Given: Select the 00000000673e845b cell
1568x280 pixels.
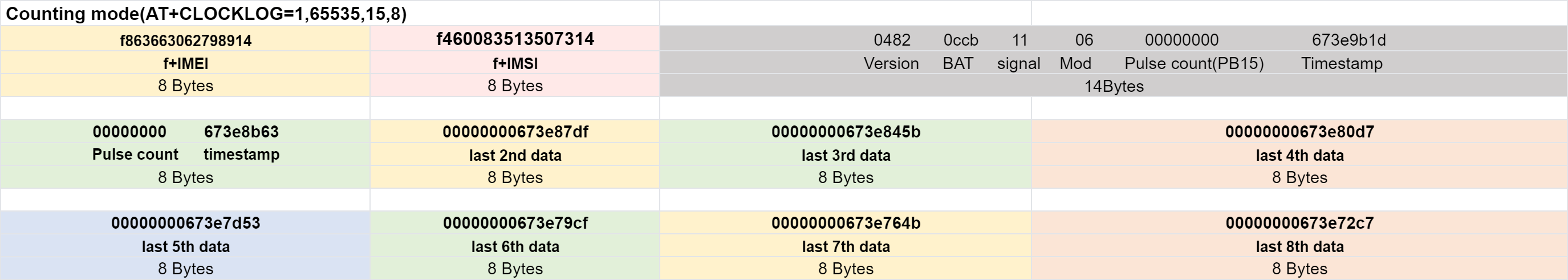Looking at the screenshot, I should coord(846,132).
